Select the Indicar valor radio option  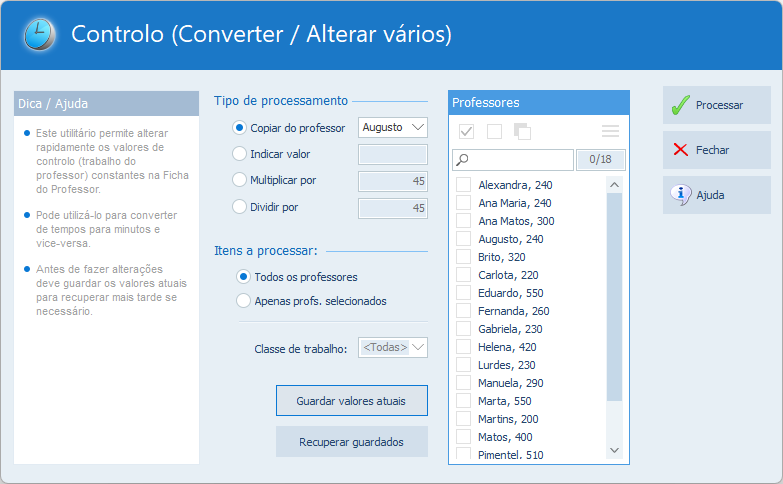[239, 154]
